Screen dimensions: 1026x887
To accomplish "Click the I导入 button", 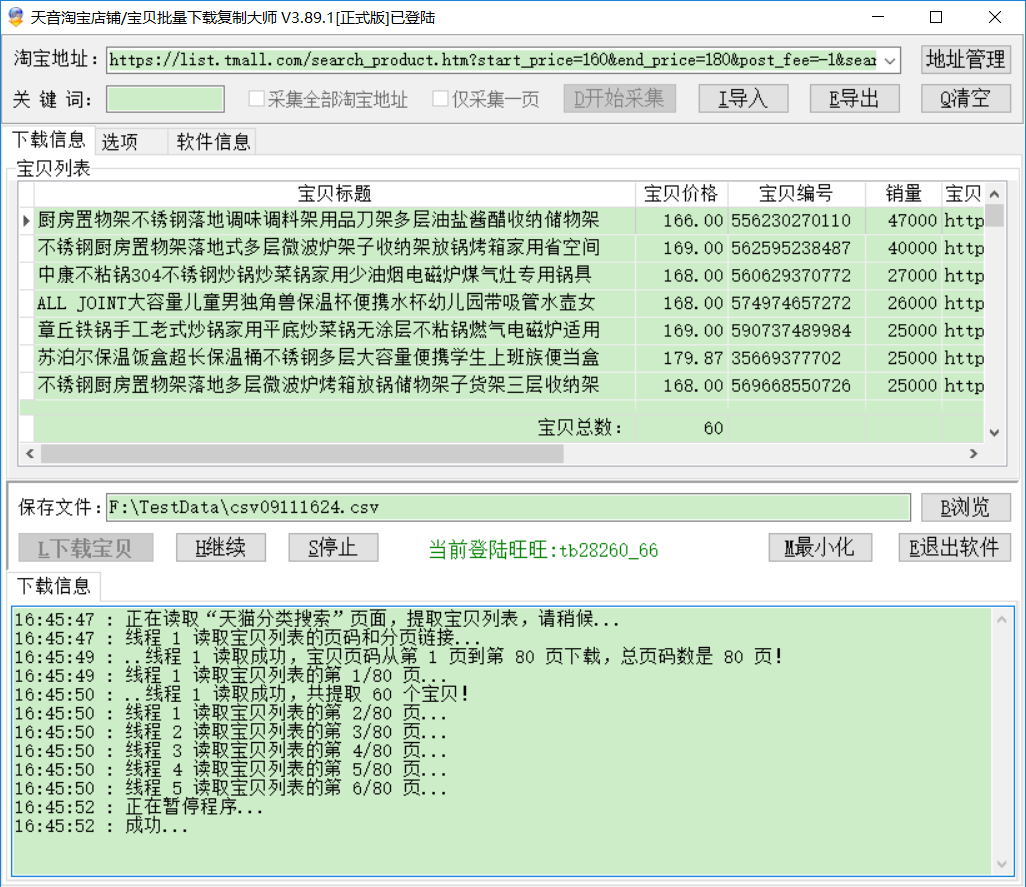I will click(741, 98).
